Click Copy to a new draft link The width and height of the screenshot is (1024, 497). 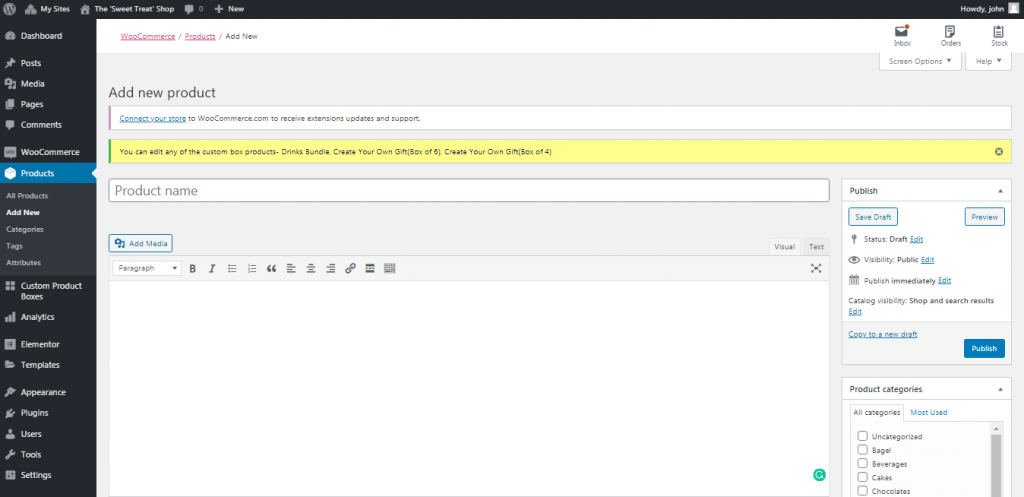(882, 334)
